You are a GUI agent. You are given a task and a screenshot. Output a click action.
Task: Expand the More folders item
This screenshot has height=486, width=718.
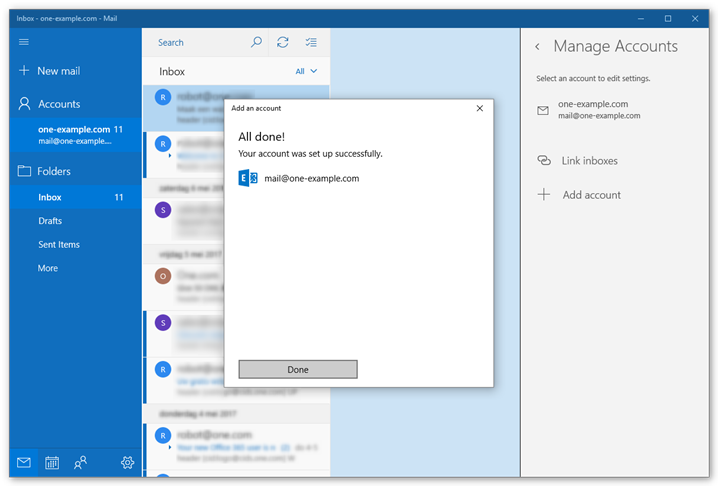coord(48,268)
